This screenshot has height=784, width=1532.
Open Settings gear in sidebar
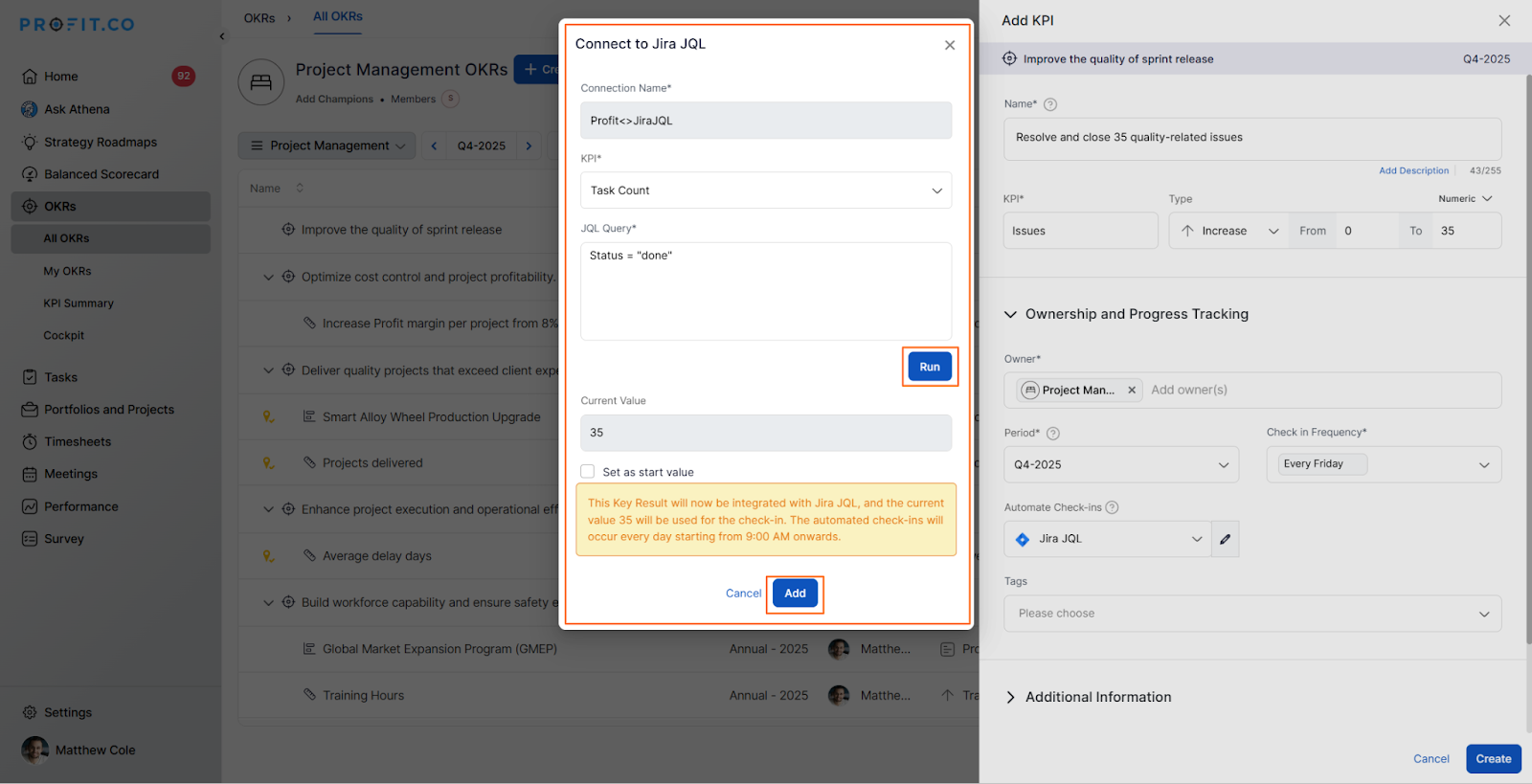tap(30, 712)
